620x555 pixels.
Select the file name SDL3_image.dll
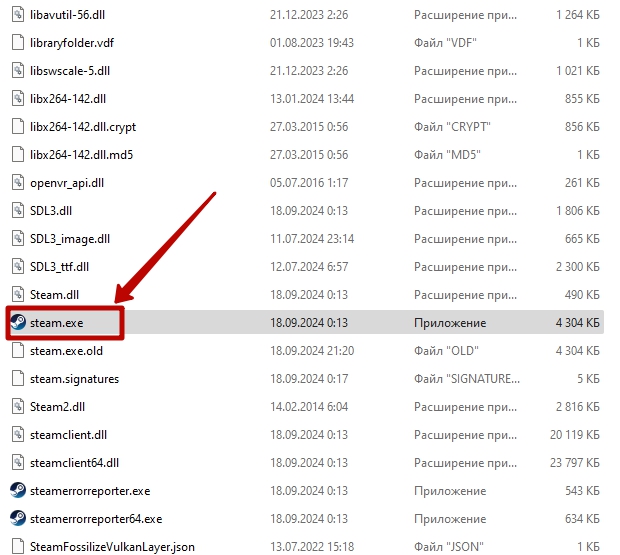click(x=70, y=239)
